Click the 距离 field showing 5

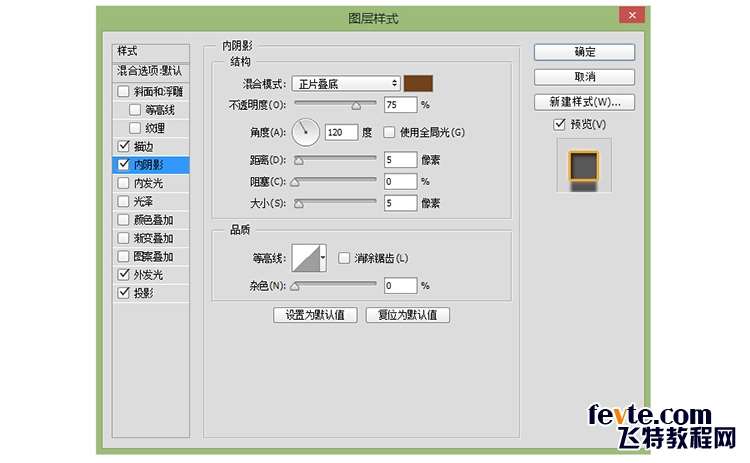pos(400,160)
